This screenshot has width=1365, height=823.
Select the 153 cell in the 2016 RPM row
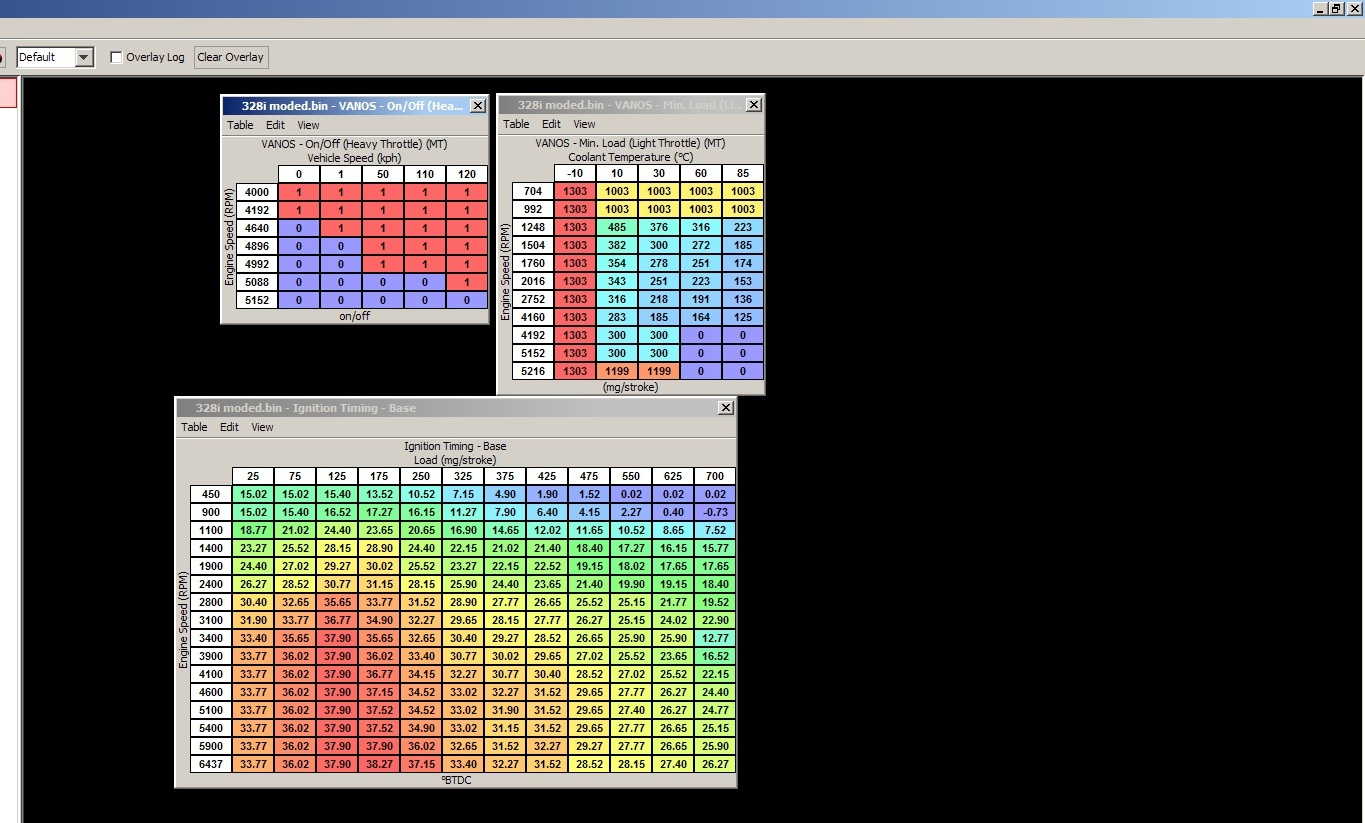tap(743, 281)
